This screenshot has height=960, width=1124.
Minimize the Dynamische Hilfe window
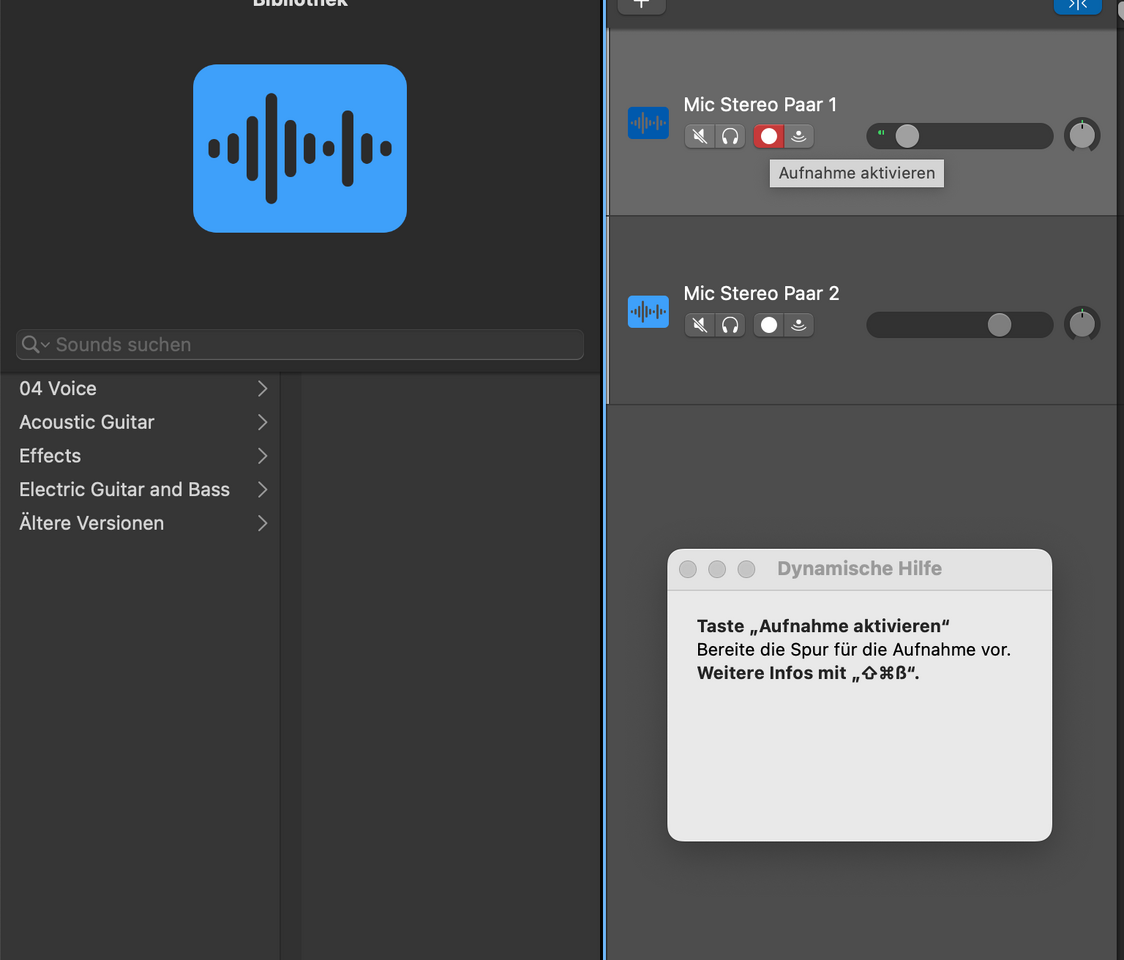pyautogui.click(x=717, y=569)
